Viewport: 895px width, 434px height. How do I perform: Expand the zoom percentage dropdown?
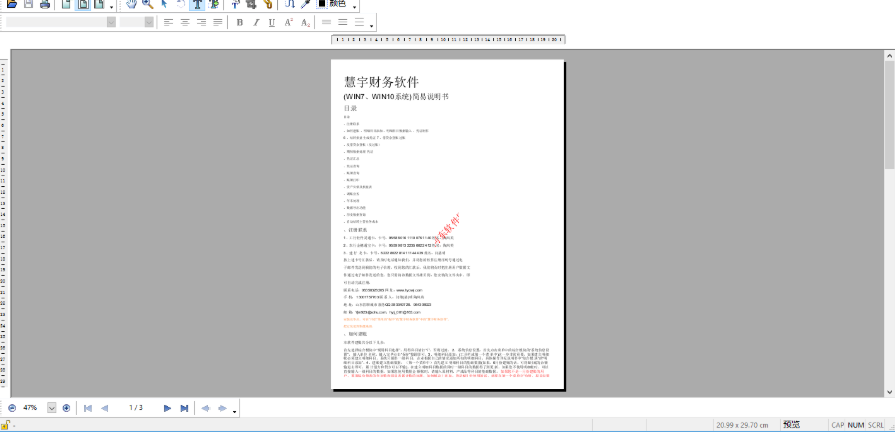point(51,408)
